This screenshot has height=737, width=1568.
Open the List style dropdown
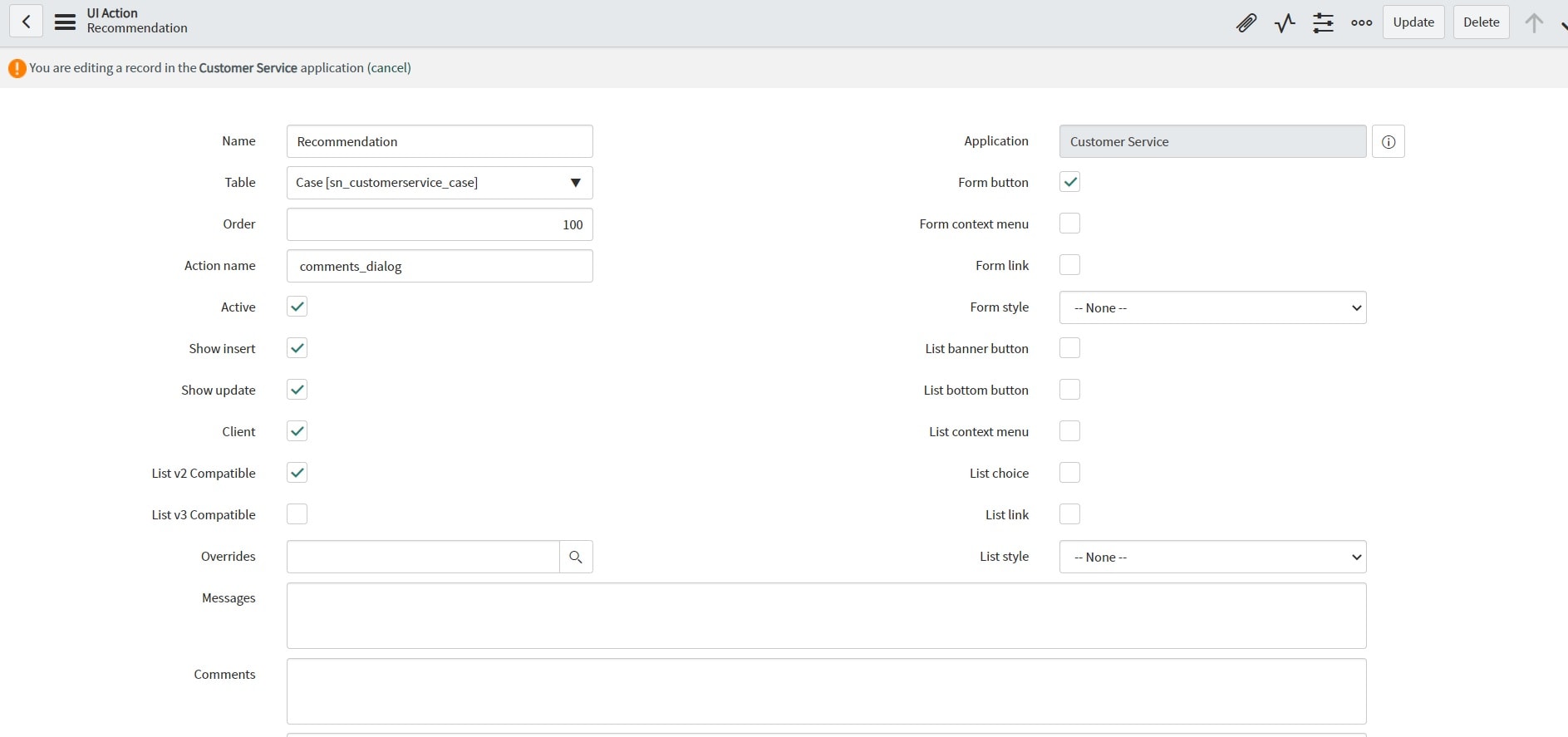point(1212,557)
